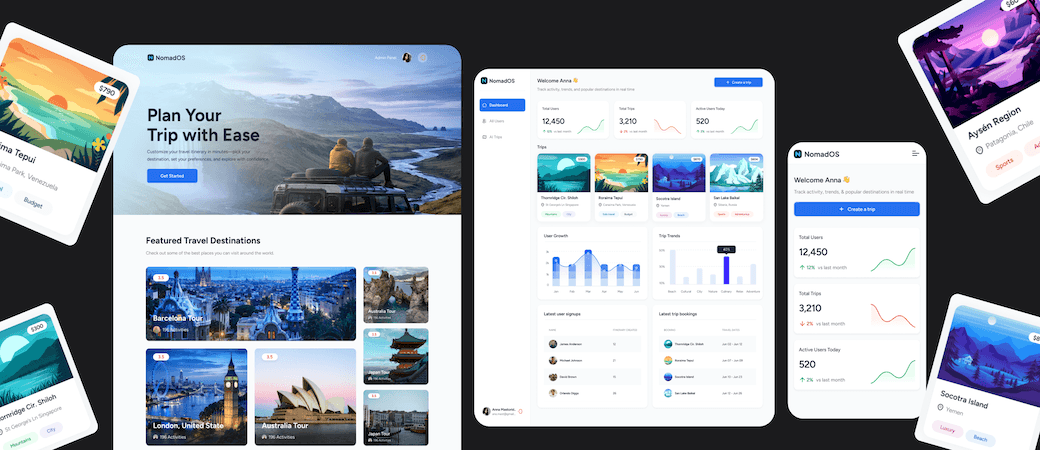This screenshot has width=1040, height=450.
Task: Click the Socotra Island booking thumbnail icon
Action: coord(668,376)
